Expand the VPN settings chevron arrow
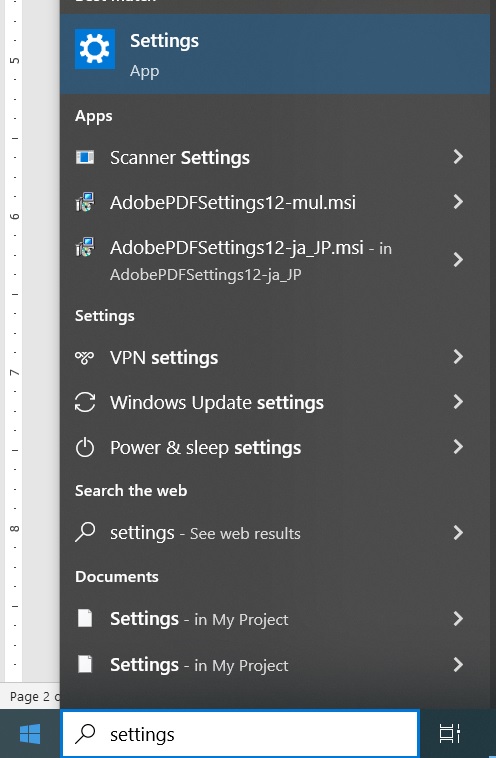This screenshot has height=758, width=496. (458, 357)
